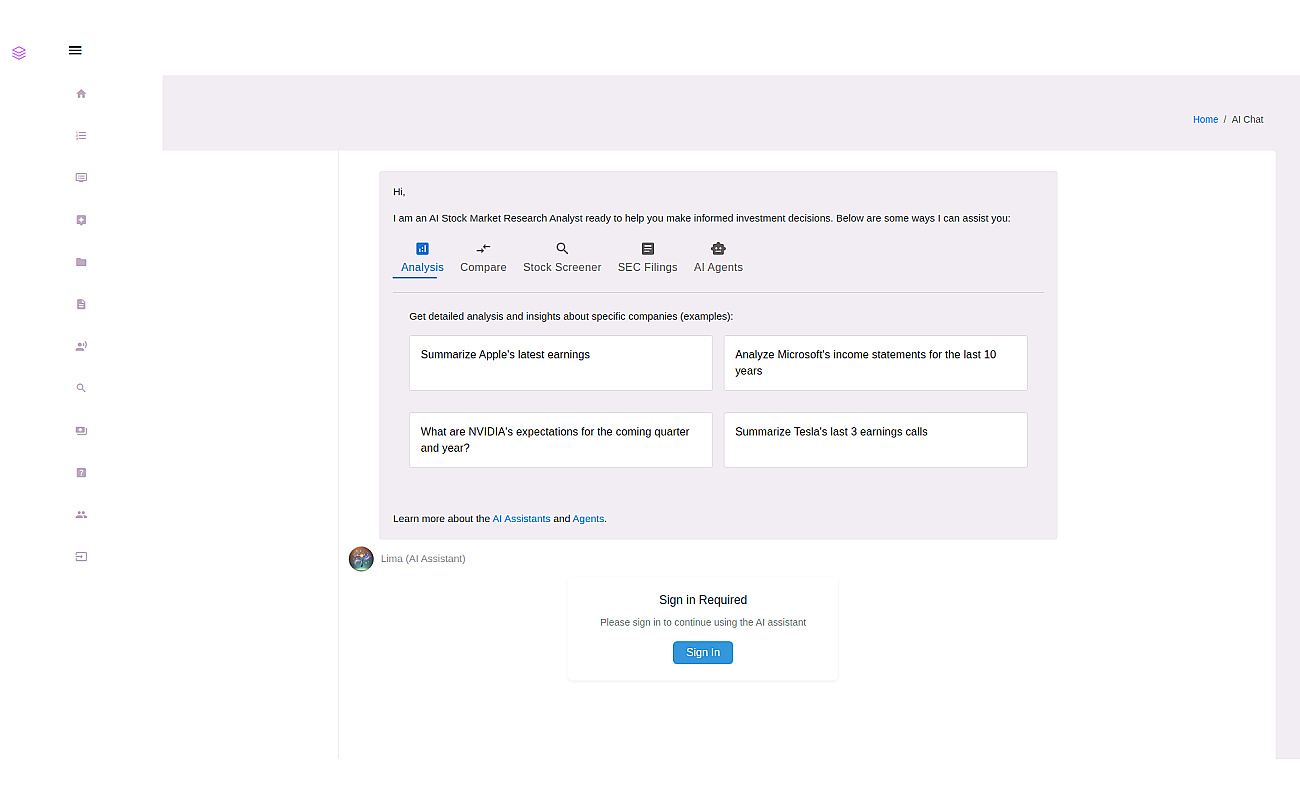Choose 'Summarize Apple's latest earnings' example

561,363
